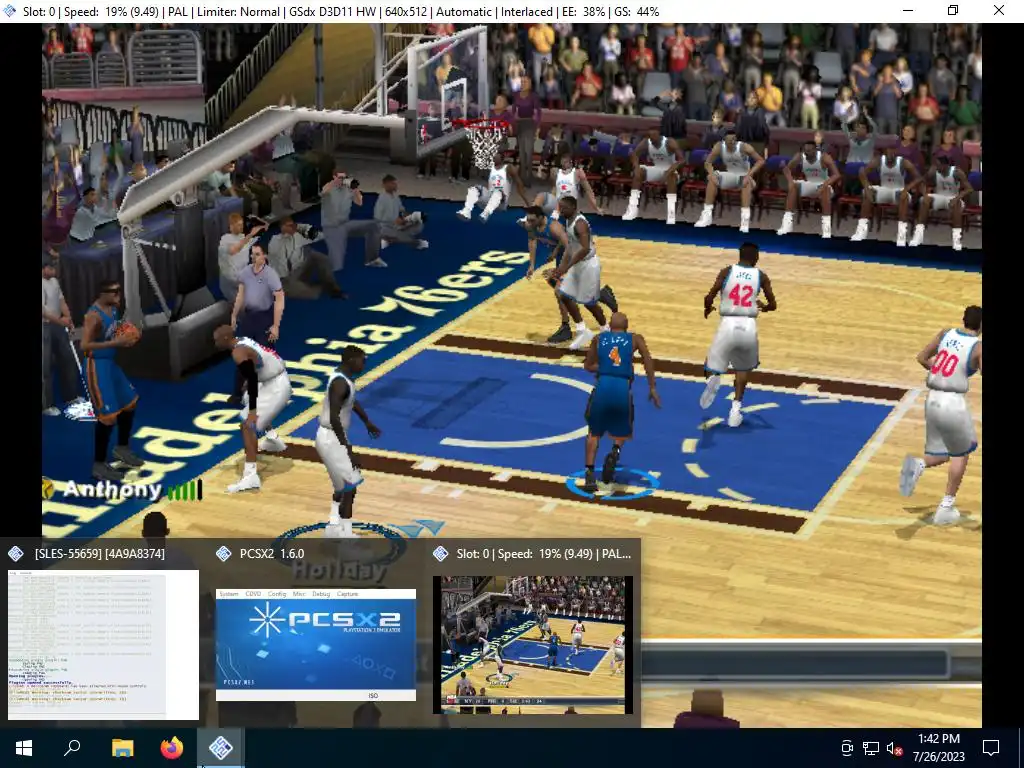Switch to the PCSX2 1.6.0 window preview
The width and height of the screenshot is (1024, 768).
tap(315, 645)
